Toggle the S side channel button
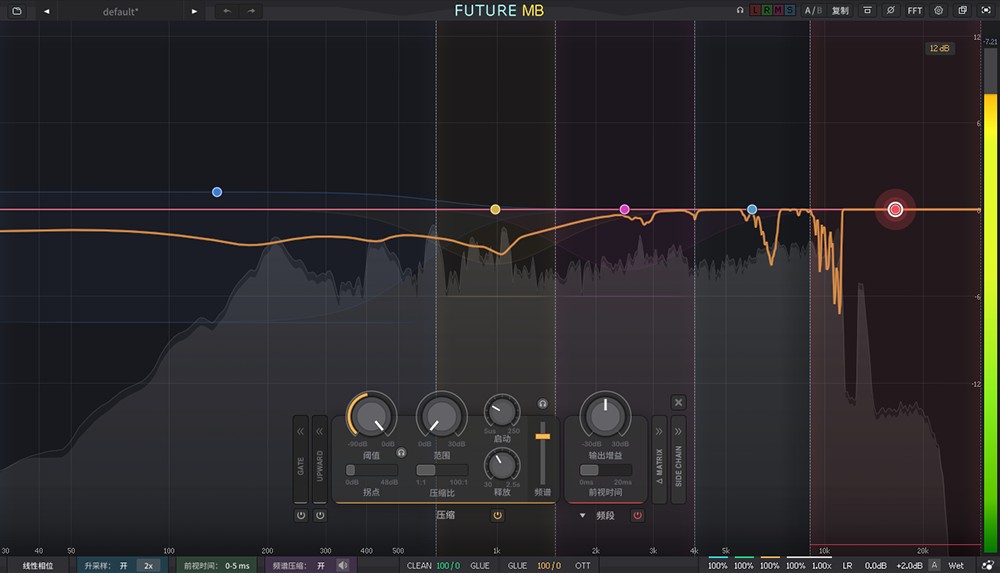 point(790,10)
